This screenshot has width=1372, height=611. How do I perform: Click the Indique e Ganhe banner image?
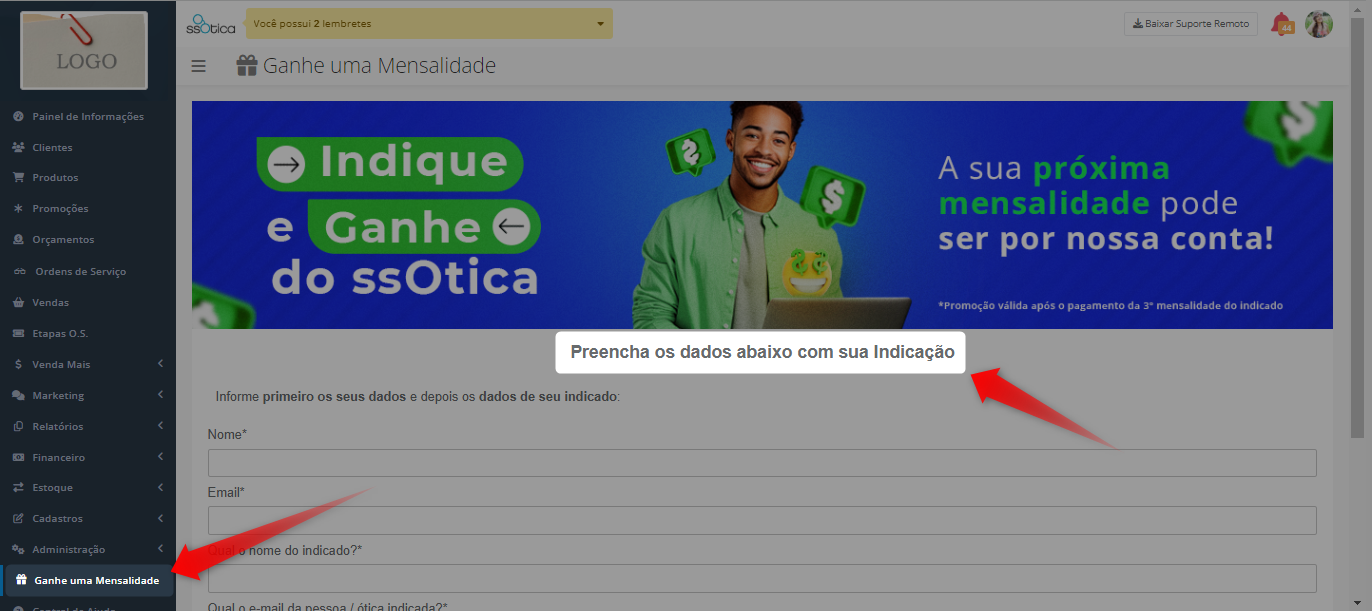tap(762, 215)
